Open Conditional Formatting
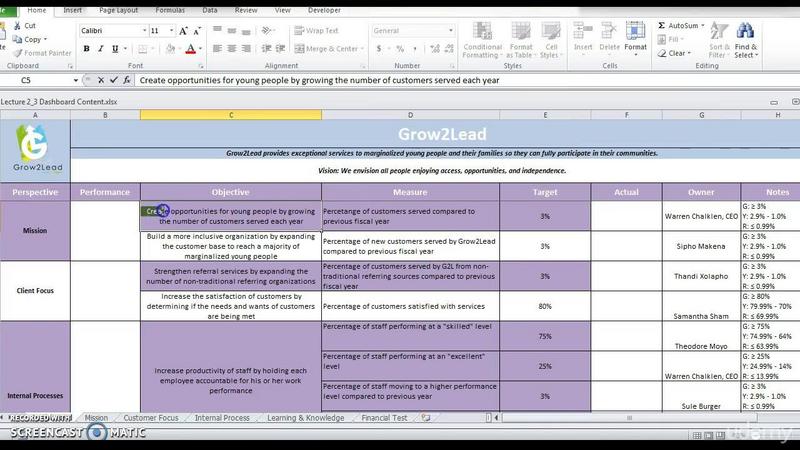 (x=482, y=40)
